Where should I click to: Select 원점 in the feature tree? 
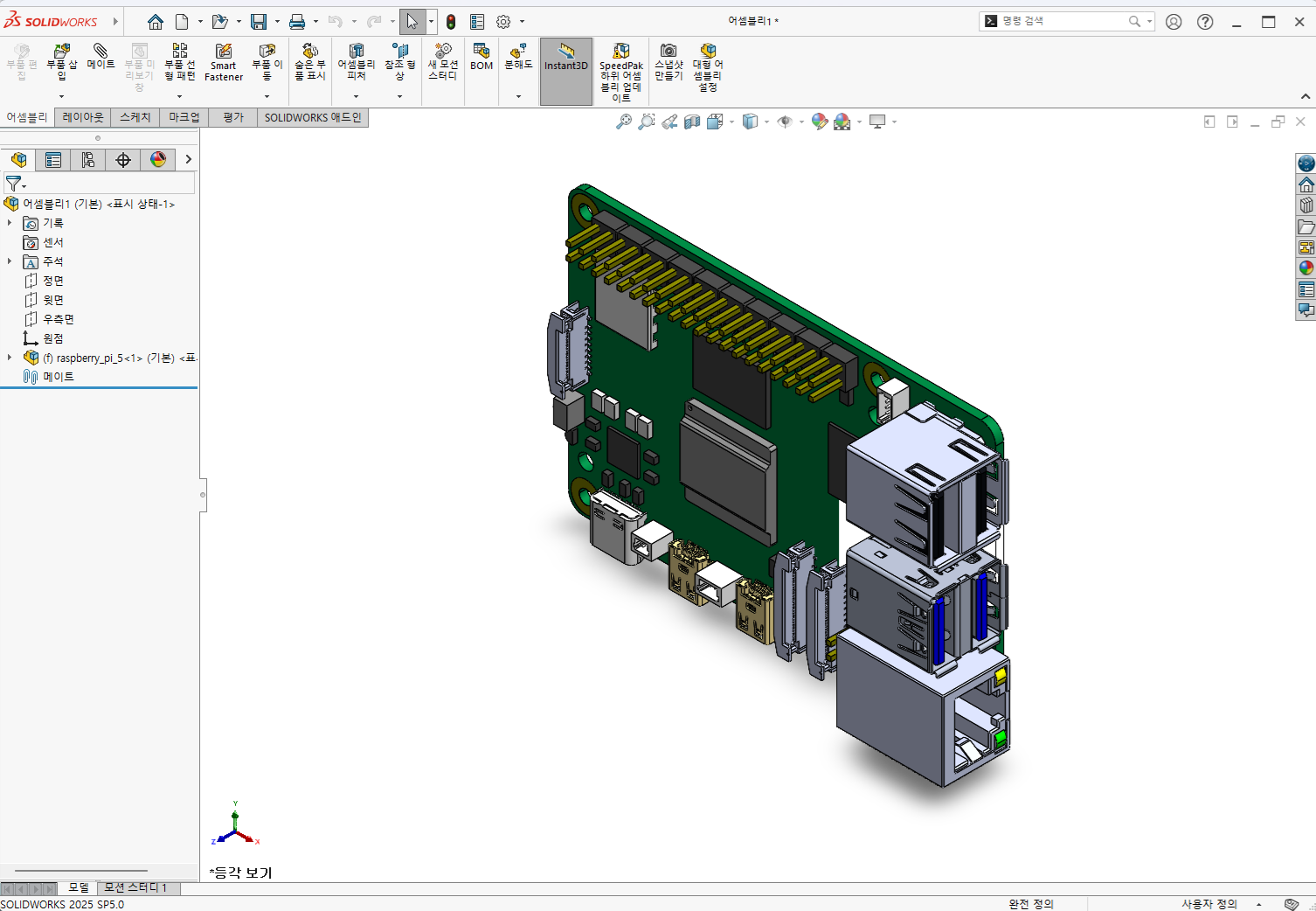[53, 338]
